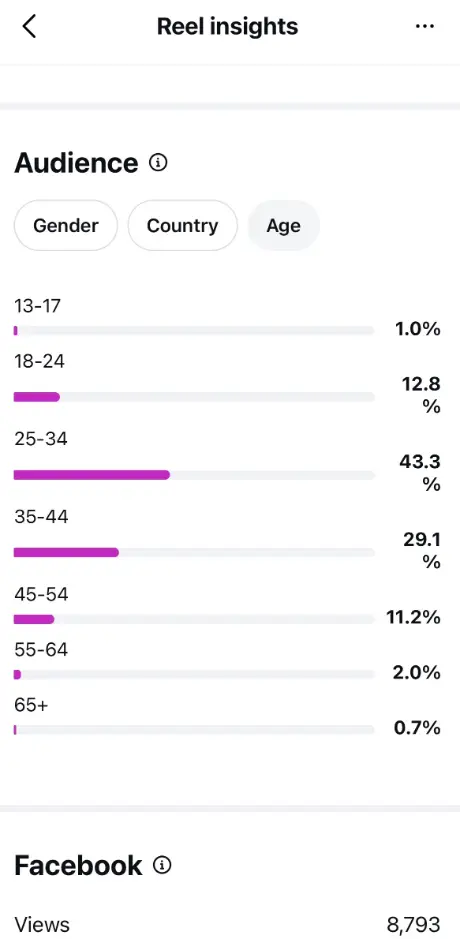The height and width of the screenshot is (939, 460).
Task: Tap the Audience section heading
Action: tap(76, 162)
